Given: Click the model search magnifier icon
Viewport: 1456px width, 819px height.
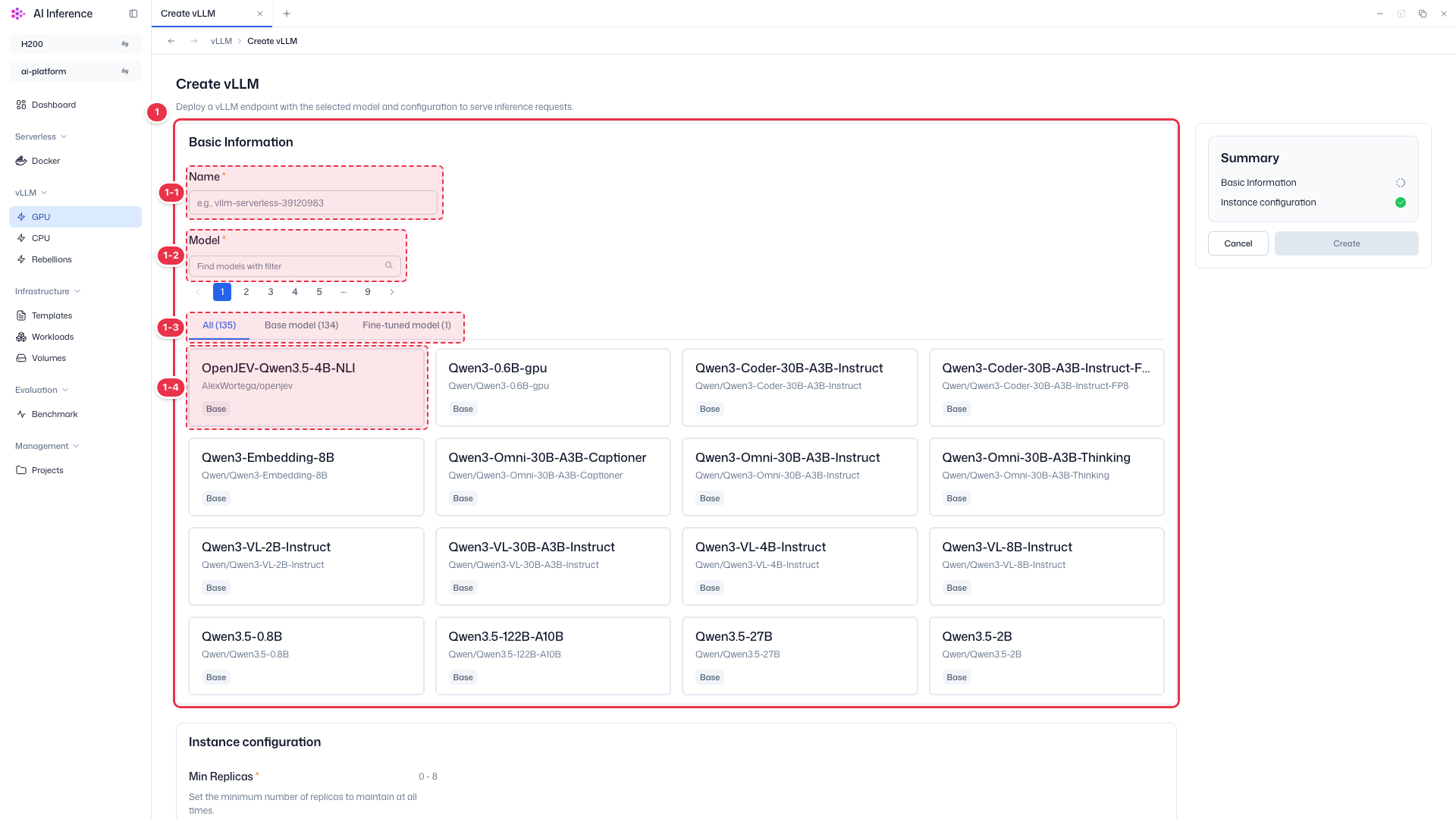Looking at the screenshot, I should tap(389, 266).
